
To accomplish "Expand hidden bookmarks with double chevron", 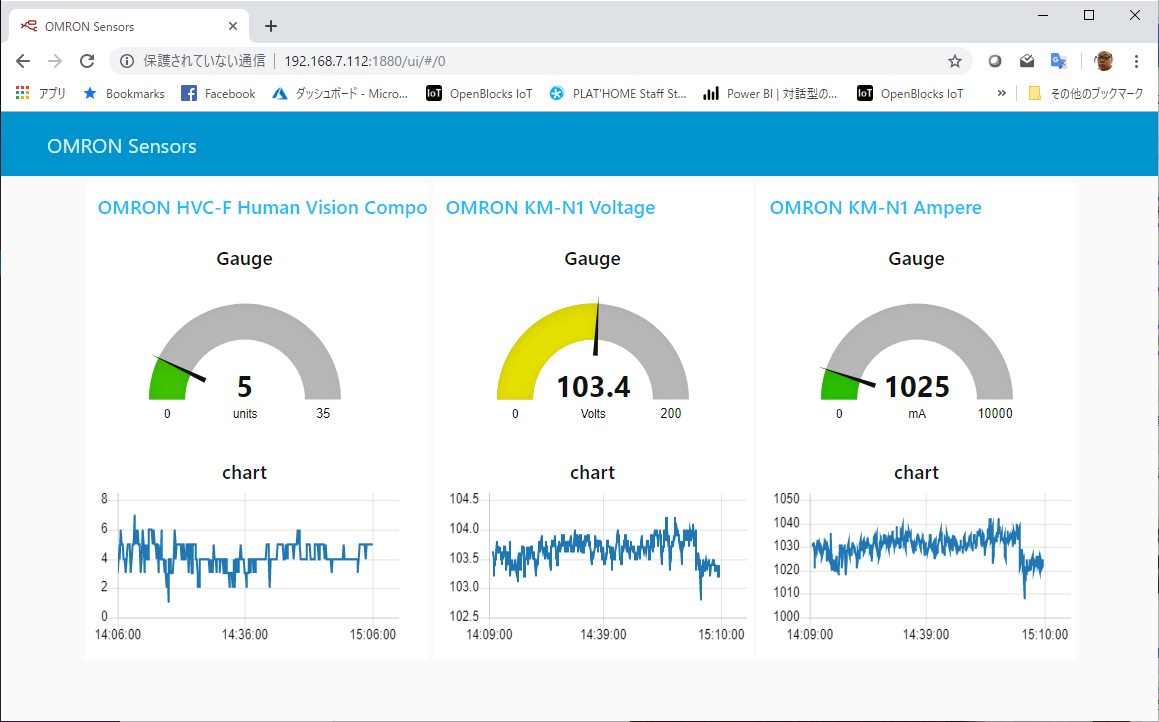I will pos(1002,93).
